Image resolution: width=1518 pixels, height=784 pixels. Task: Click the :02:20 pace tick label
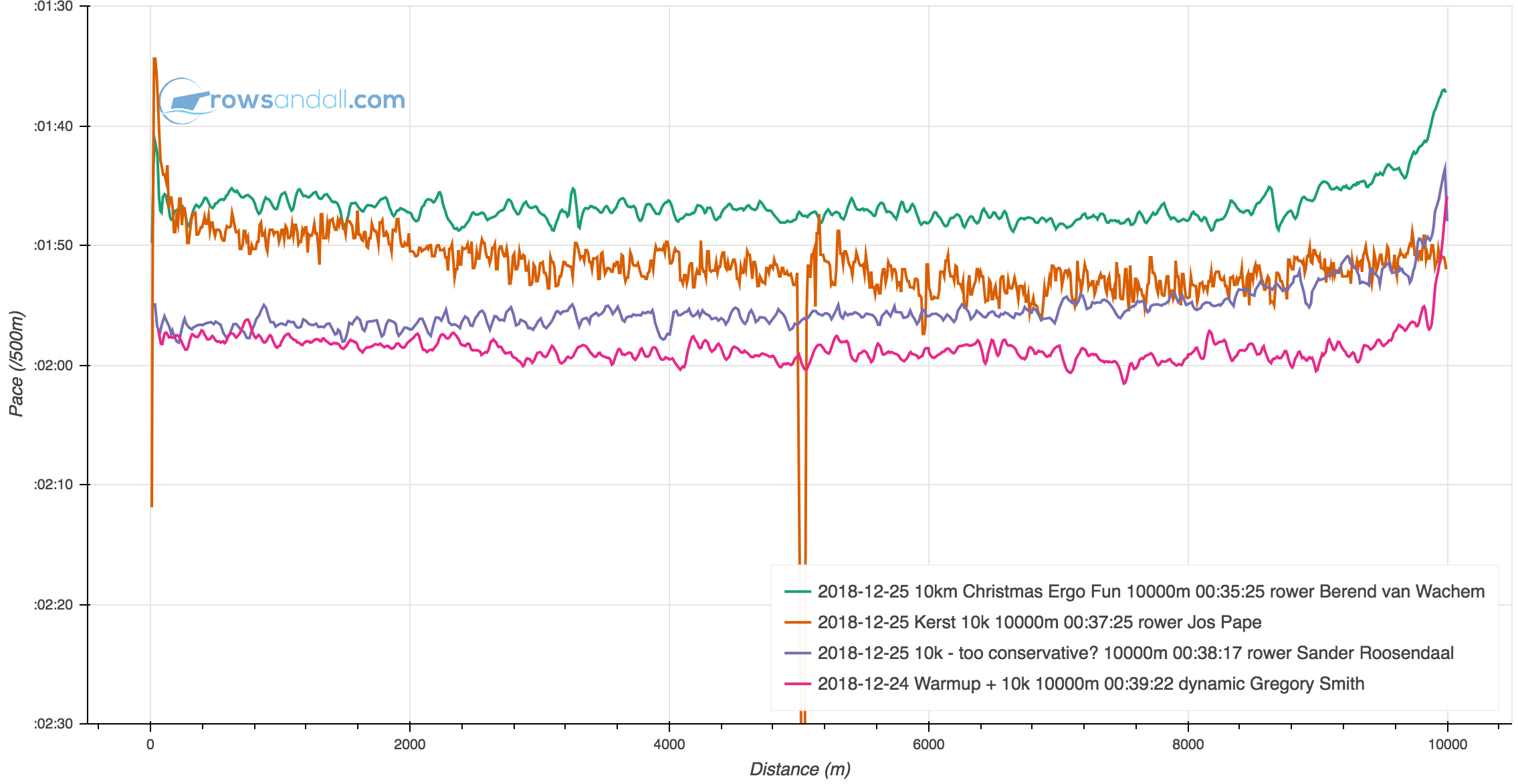pos(53,605)
